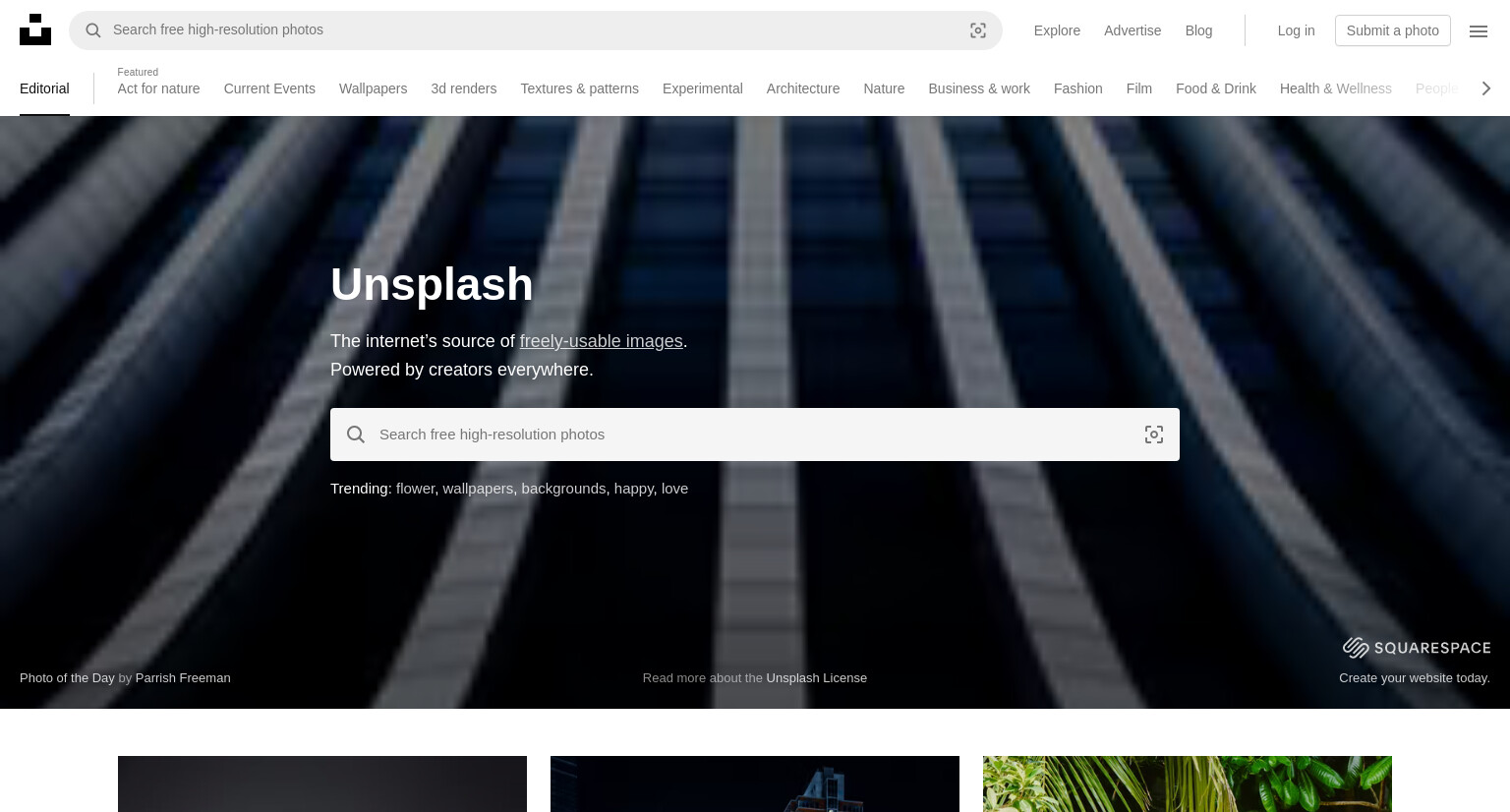The image size is (1510, 812).
Task: Switch to the Fashion category
Action: (x=1077, y=88)
